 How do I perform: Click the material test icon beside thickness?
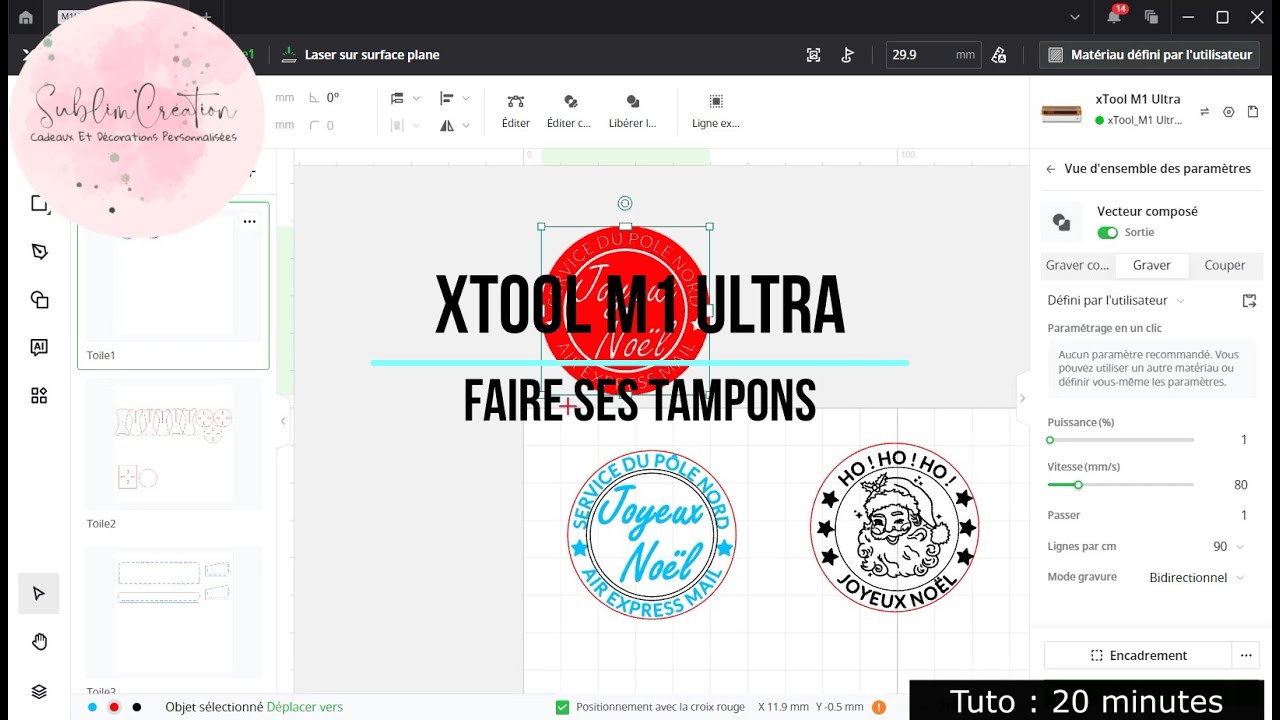999,55
